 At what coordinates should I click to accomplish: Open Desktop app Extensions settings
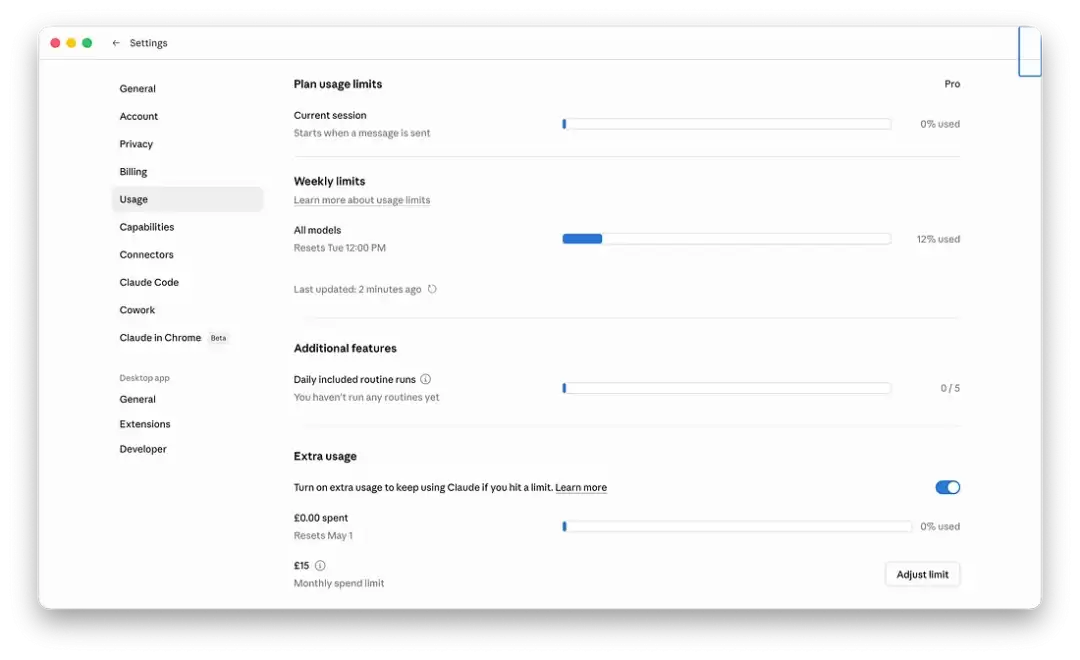coord(145,424)
